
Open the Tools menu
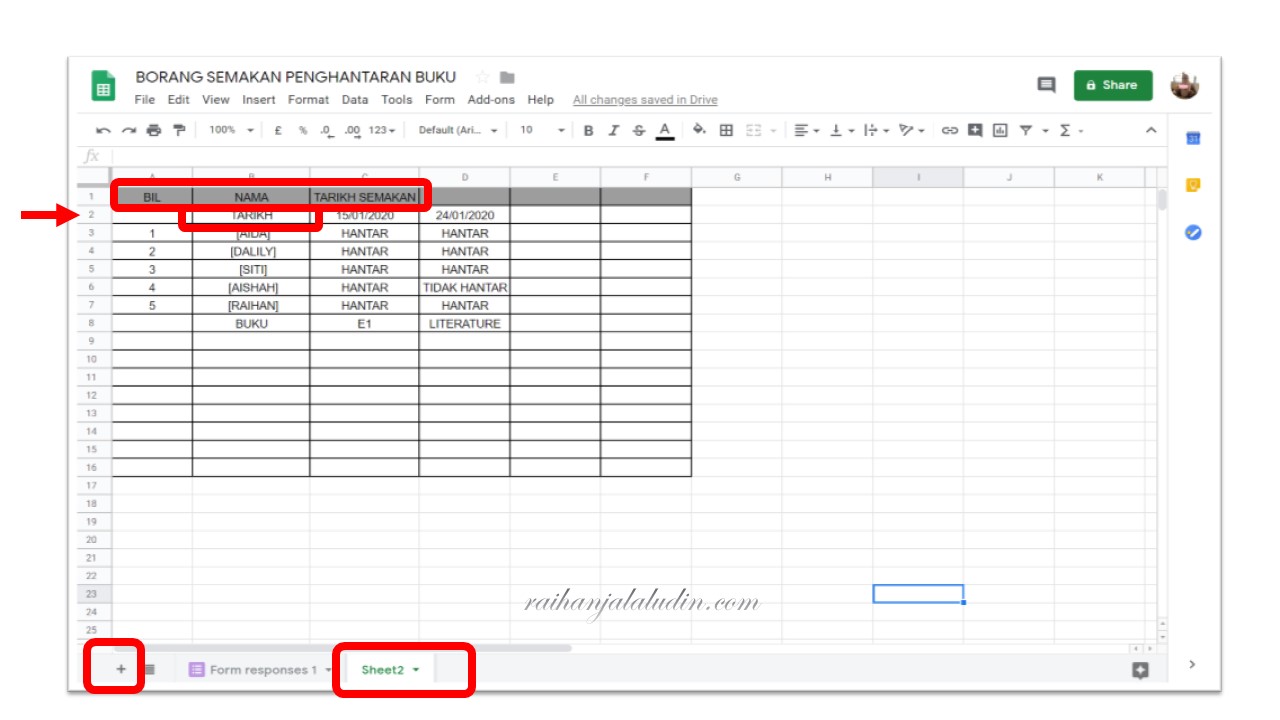pyautogui.click(x=397, y=100)
